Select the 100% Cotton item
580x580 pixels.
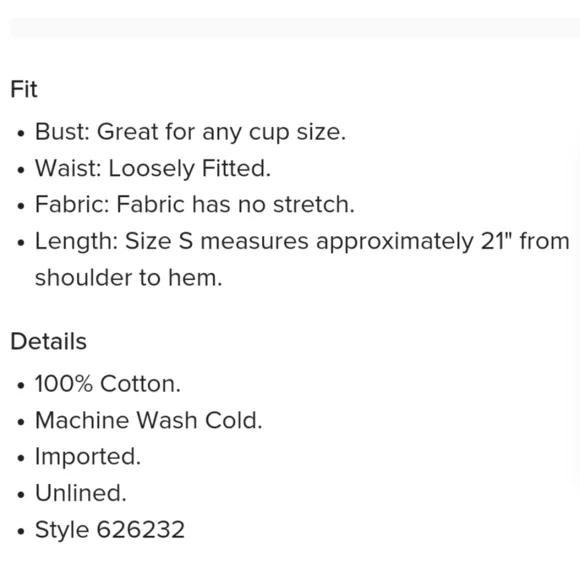pos(108,384)
